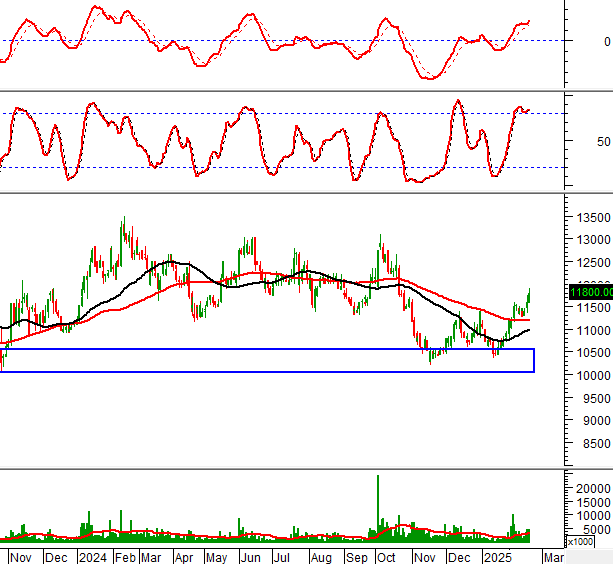Select the 13500 price axis label
The height and width of the screenshot is (564, 613).
(593, 217)
